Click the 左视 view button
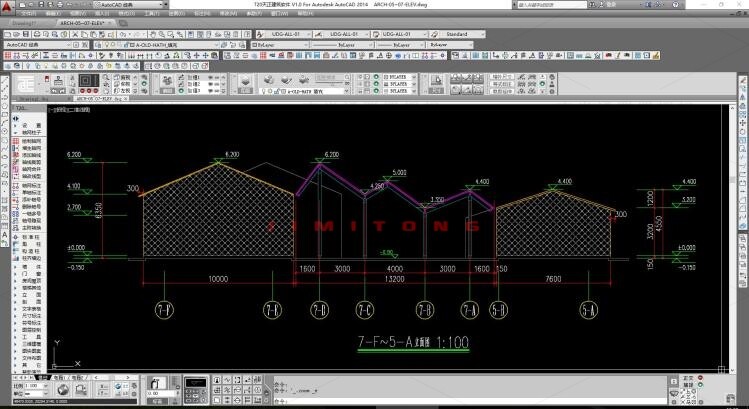The height and width of the screenshot is (409, 749). 124,91
